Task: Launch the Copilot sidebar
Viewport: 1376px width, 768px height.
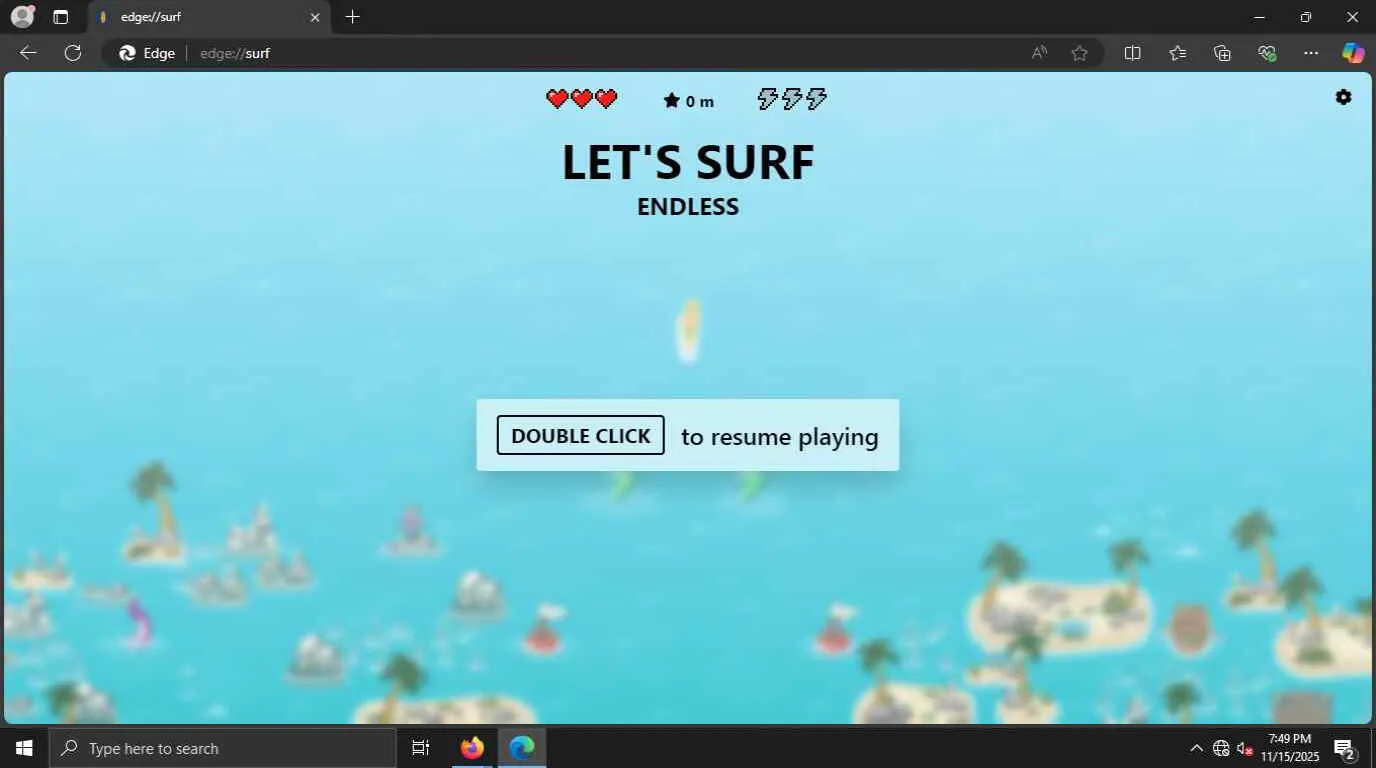Action: pyautogui.click(x=1353, y=53)
